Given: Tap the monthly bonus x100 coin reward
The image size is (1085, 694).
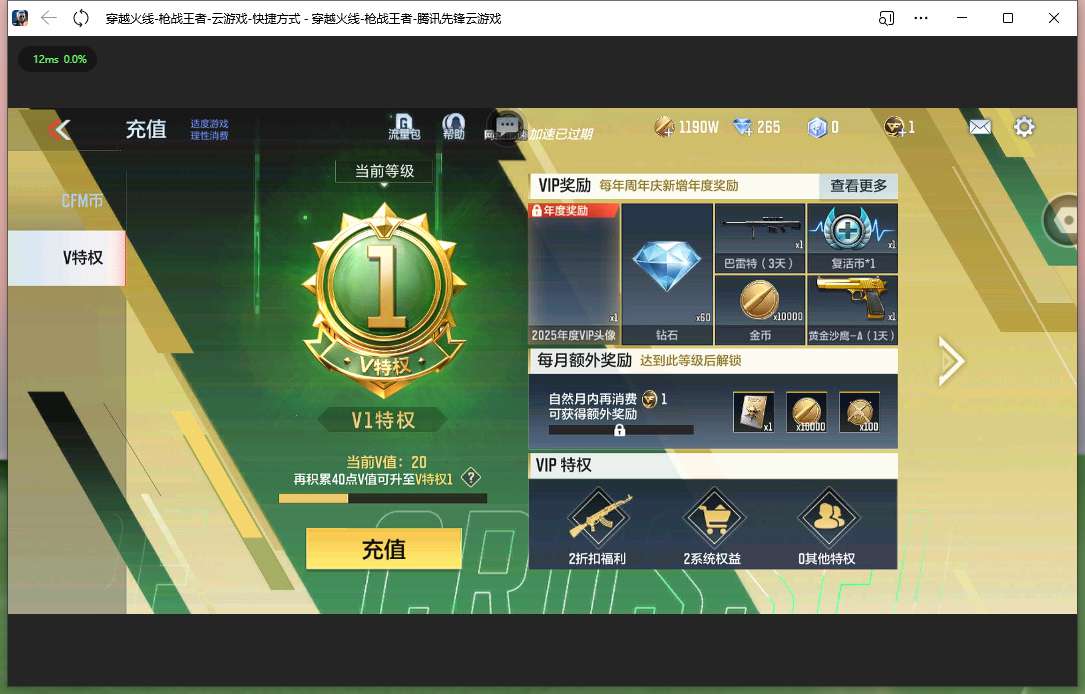Looking at the screenshot, I should [859, 412].
